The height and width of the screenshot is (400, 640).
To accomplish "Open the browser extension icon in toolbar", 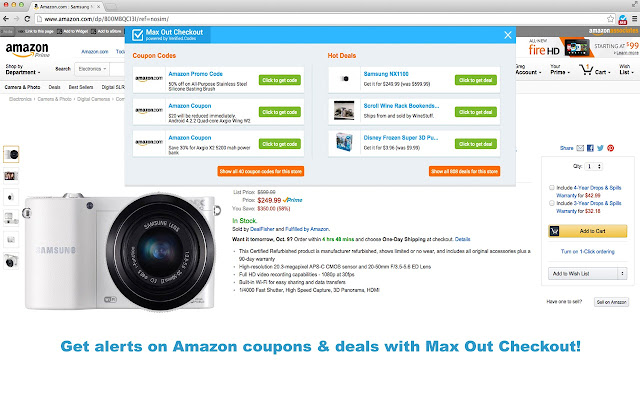I will [x=623, y=19].
